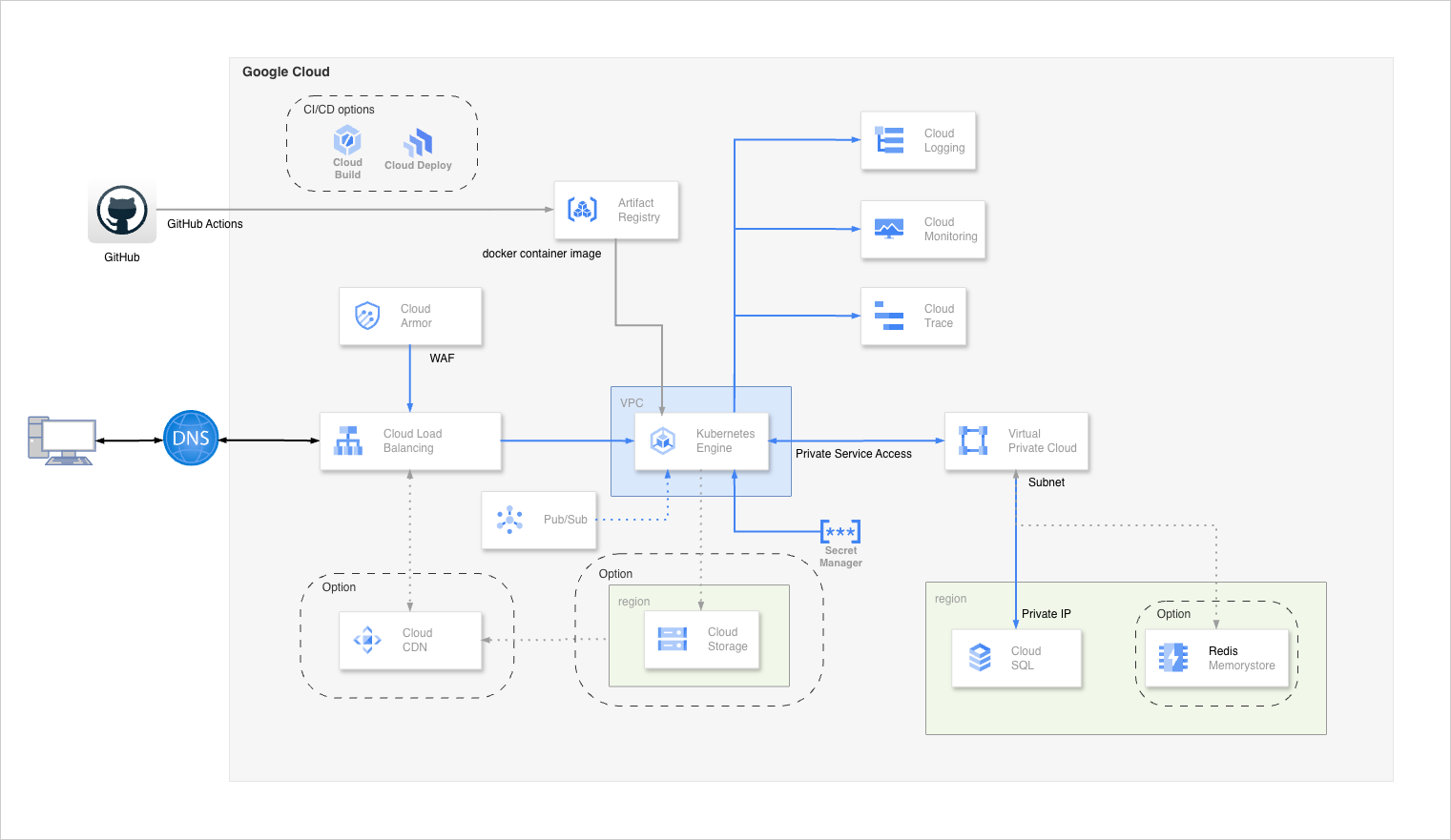The width and height of the screenshot is (1451, 840).
Task: Select the Cloud Trace node
Action: coord(913,316)
